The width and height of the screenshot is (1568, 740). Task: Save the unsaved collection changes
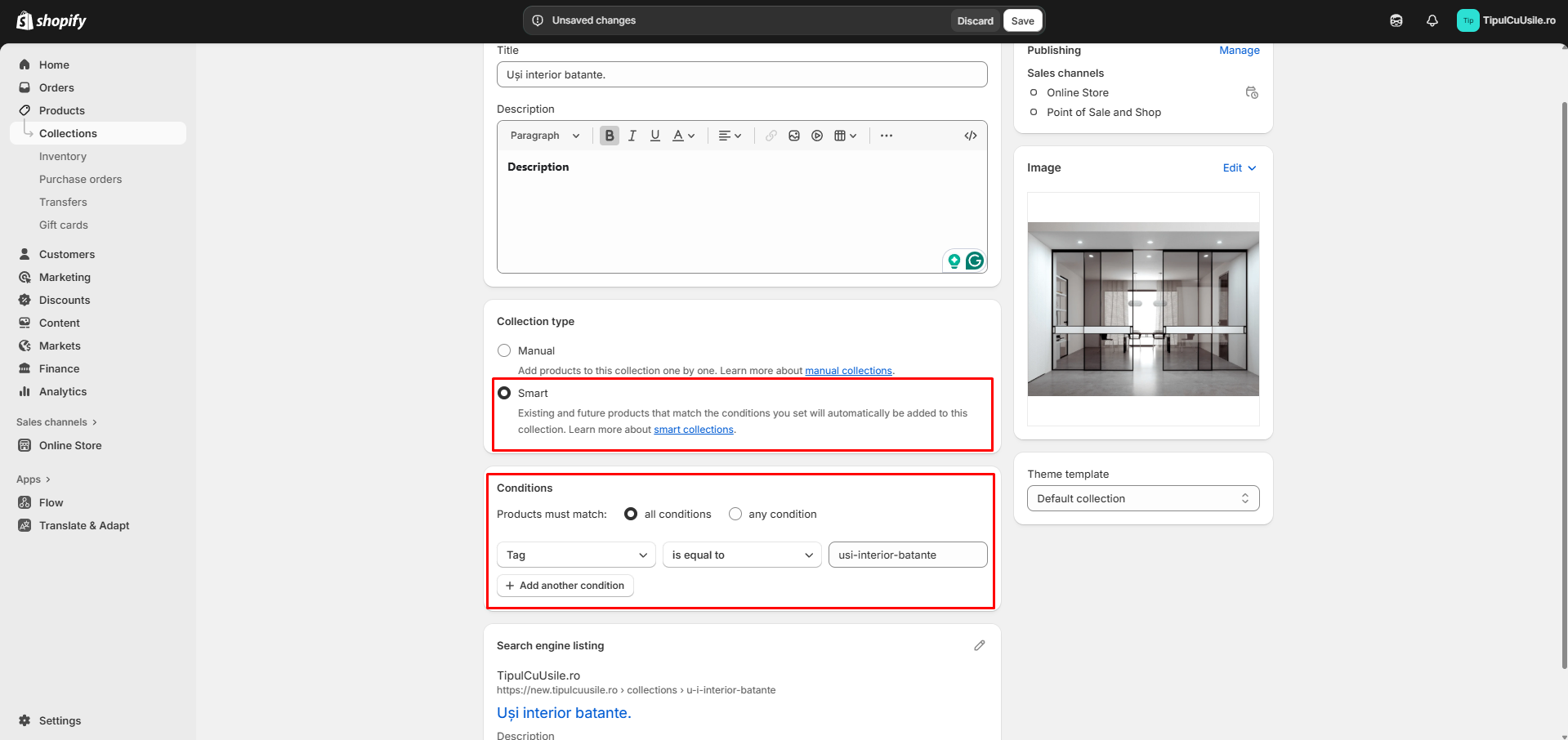pos(1022,21)
